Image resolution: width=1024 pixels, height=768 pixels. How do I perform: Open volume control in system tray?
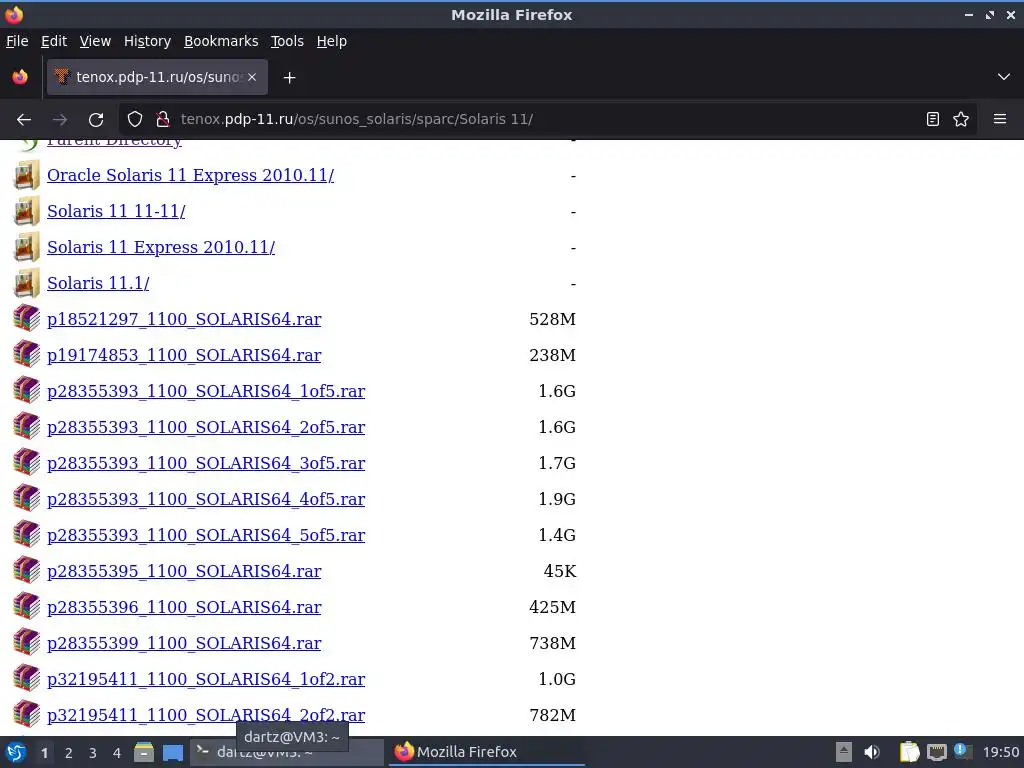[x=872, y=752]
